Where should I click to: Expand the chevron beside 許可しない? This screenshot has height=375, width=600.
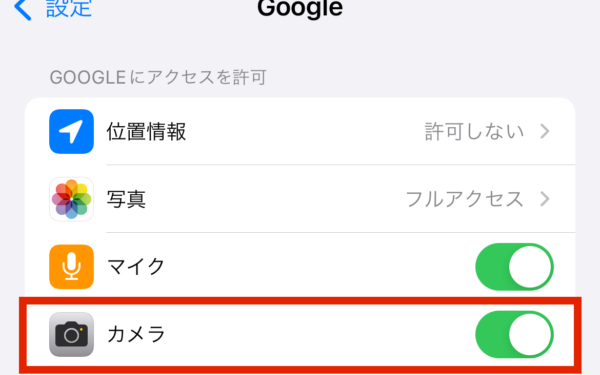[545, 131]
